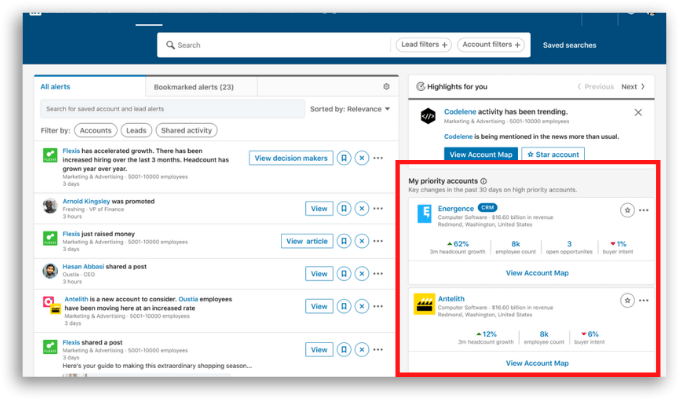Open View Account Map under Energence
The width and height of the screenshot is (700, 400).
coord(537,273)
